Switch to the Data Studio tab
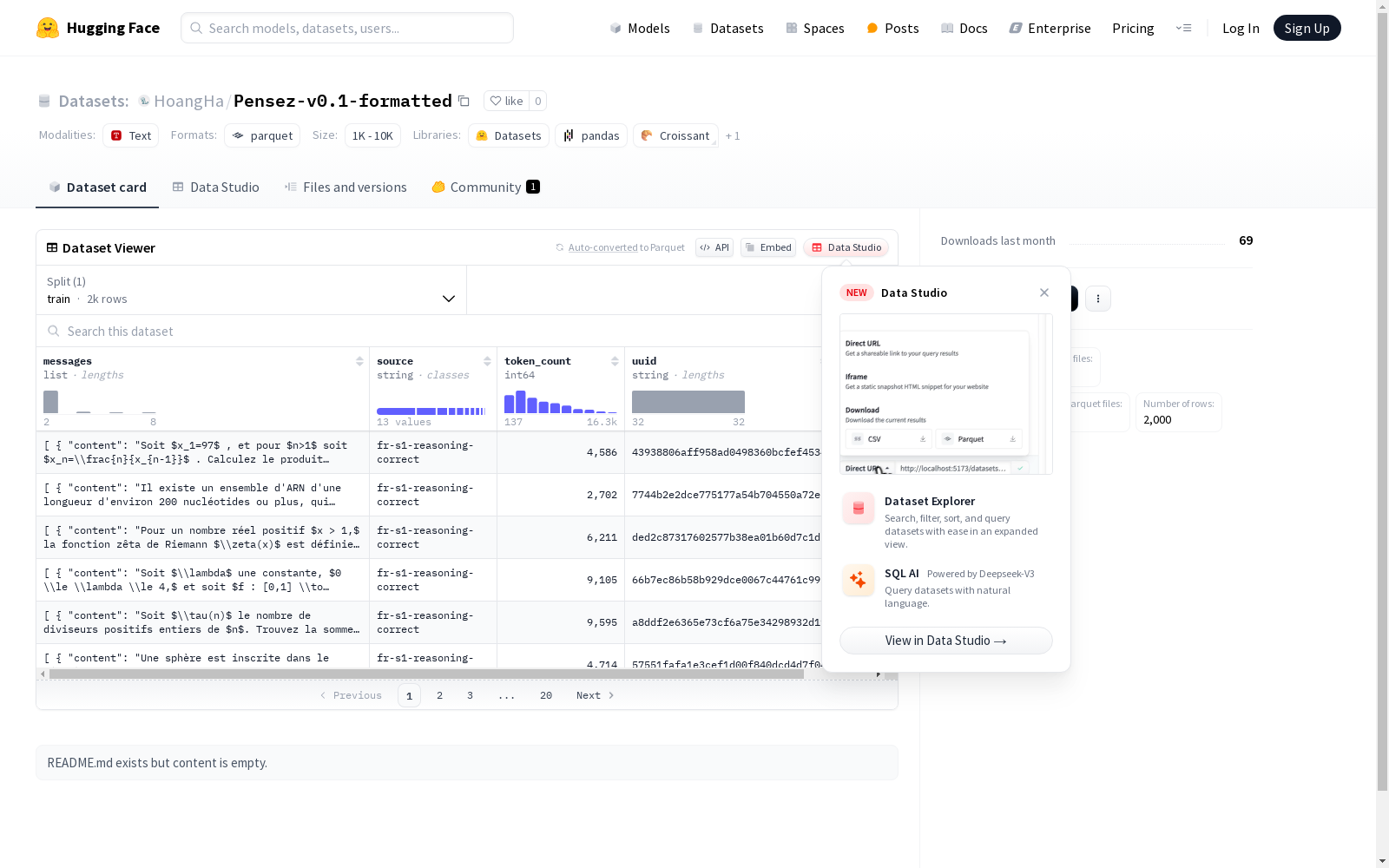The height and width of the screenshot is (868, 1389). [215, 187]
